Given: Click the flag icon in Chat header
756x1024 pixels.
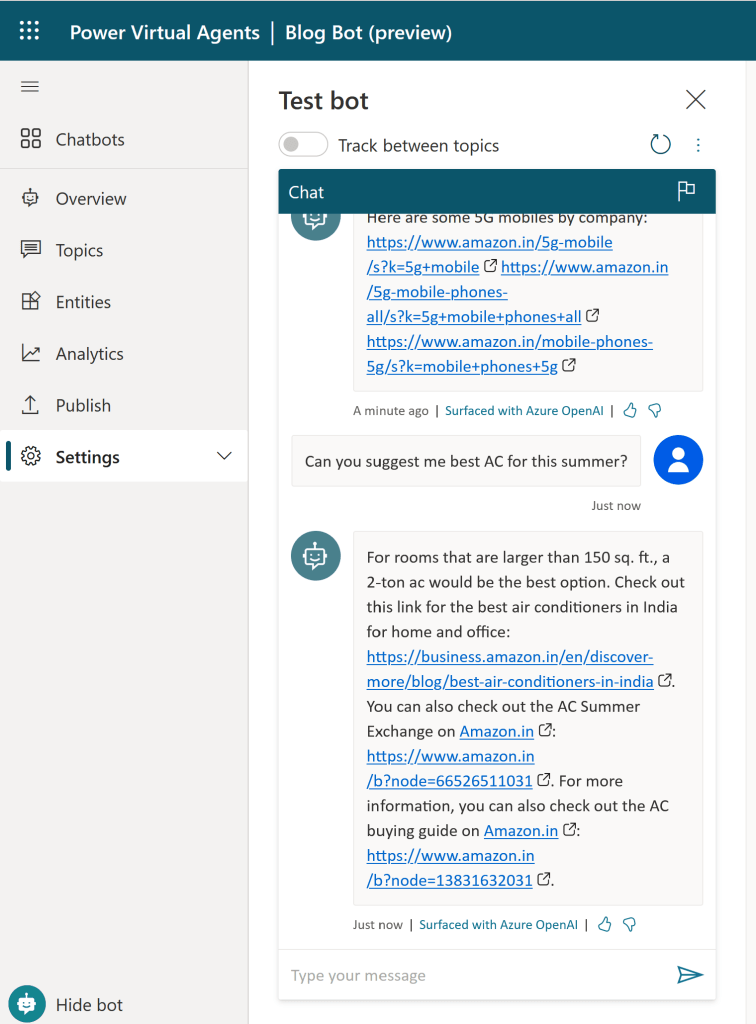Looking at the screenshot, I should 686,192.
